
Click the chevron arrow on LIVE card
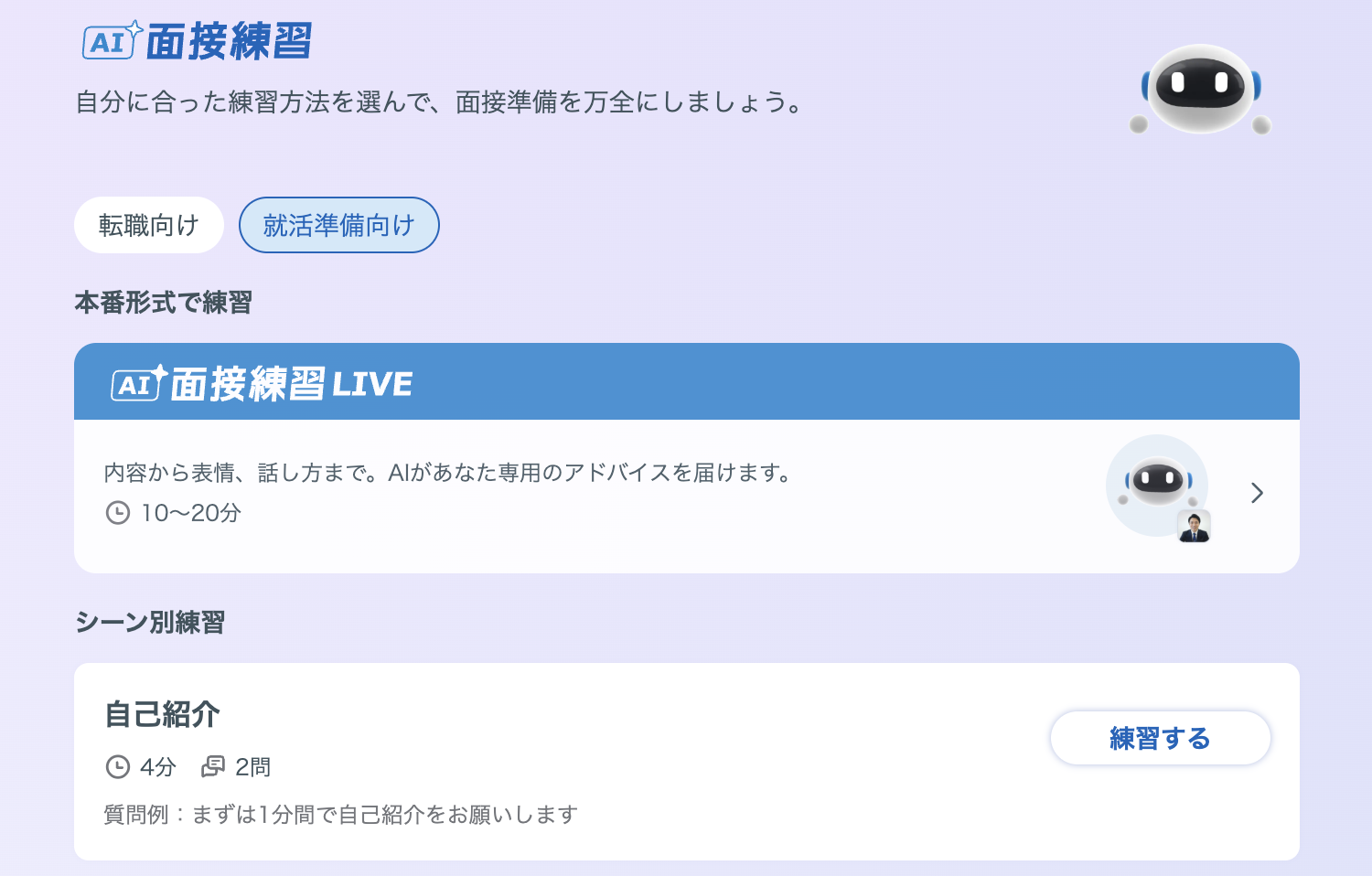click(x=1258, y=493)
